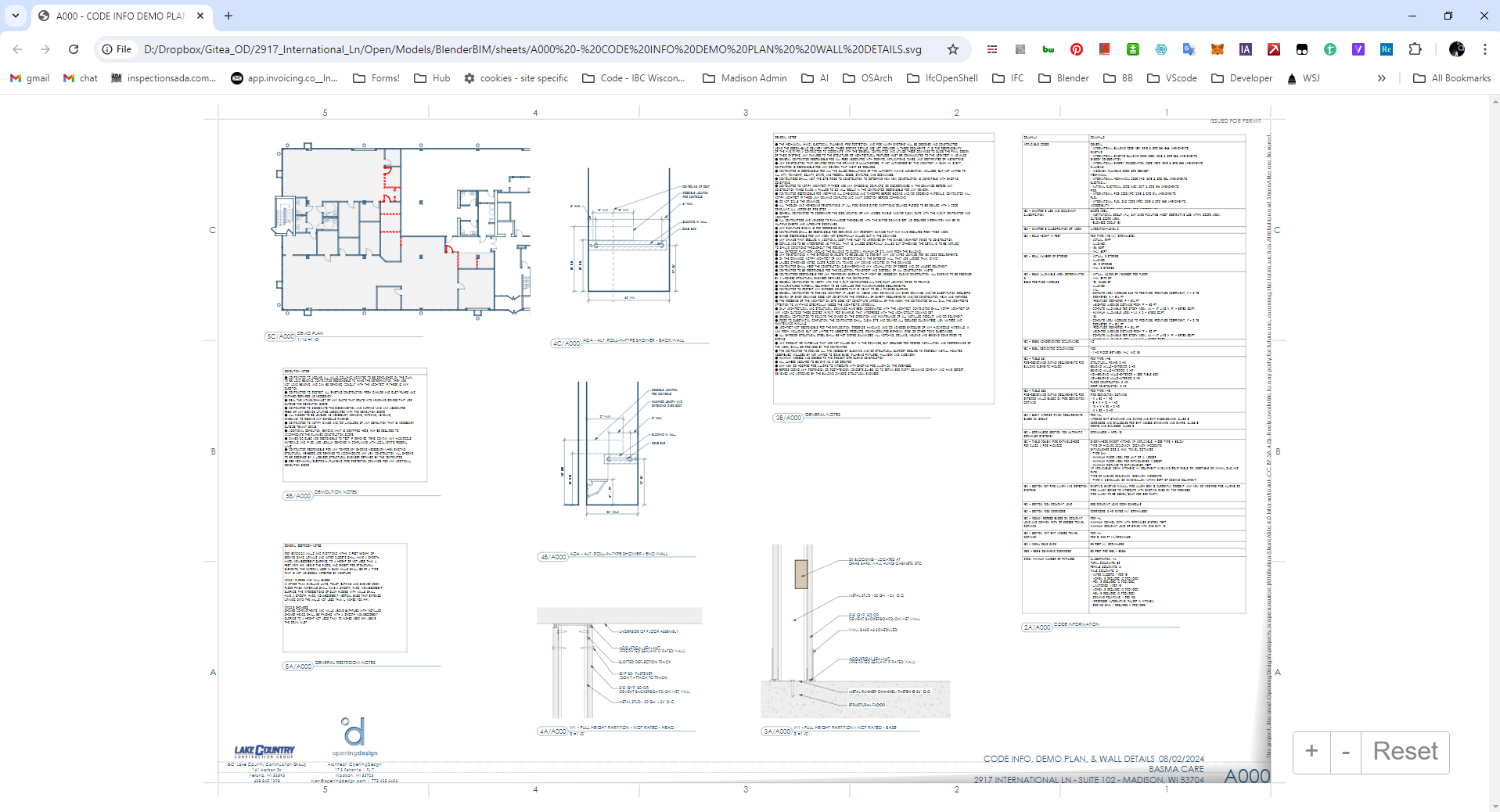The width and height of the screenshot is (1500, 812).
Task: Open the Chrome three-dot menu
Action: click(x=1484, y=49)
